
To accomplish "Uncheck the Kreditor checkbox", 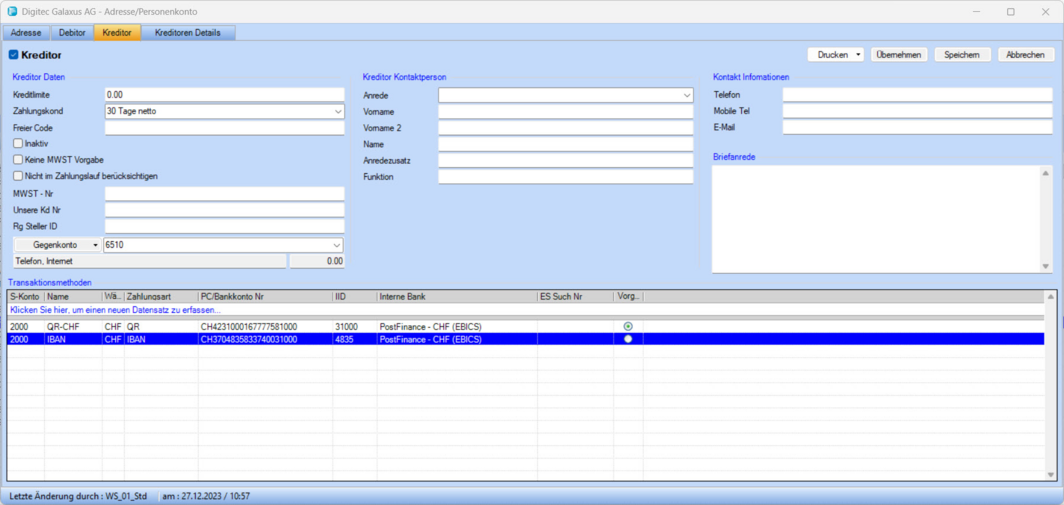I will (14, 55).
